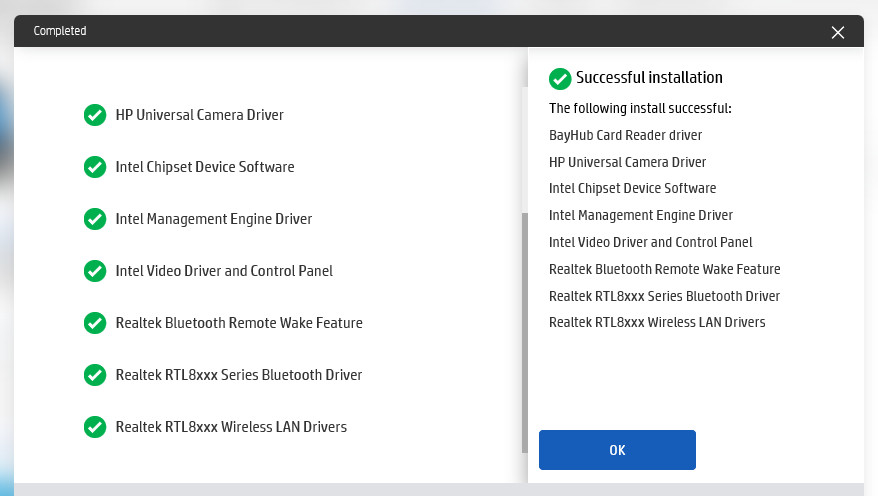Click the OK button
878x496 pixels.
tap(617, 450)
